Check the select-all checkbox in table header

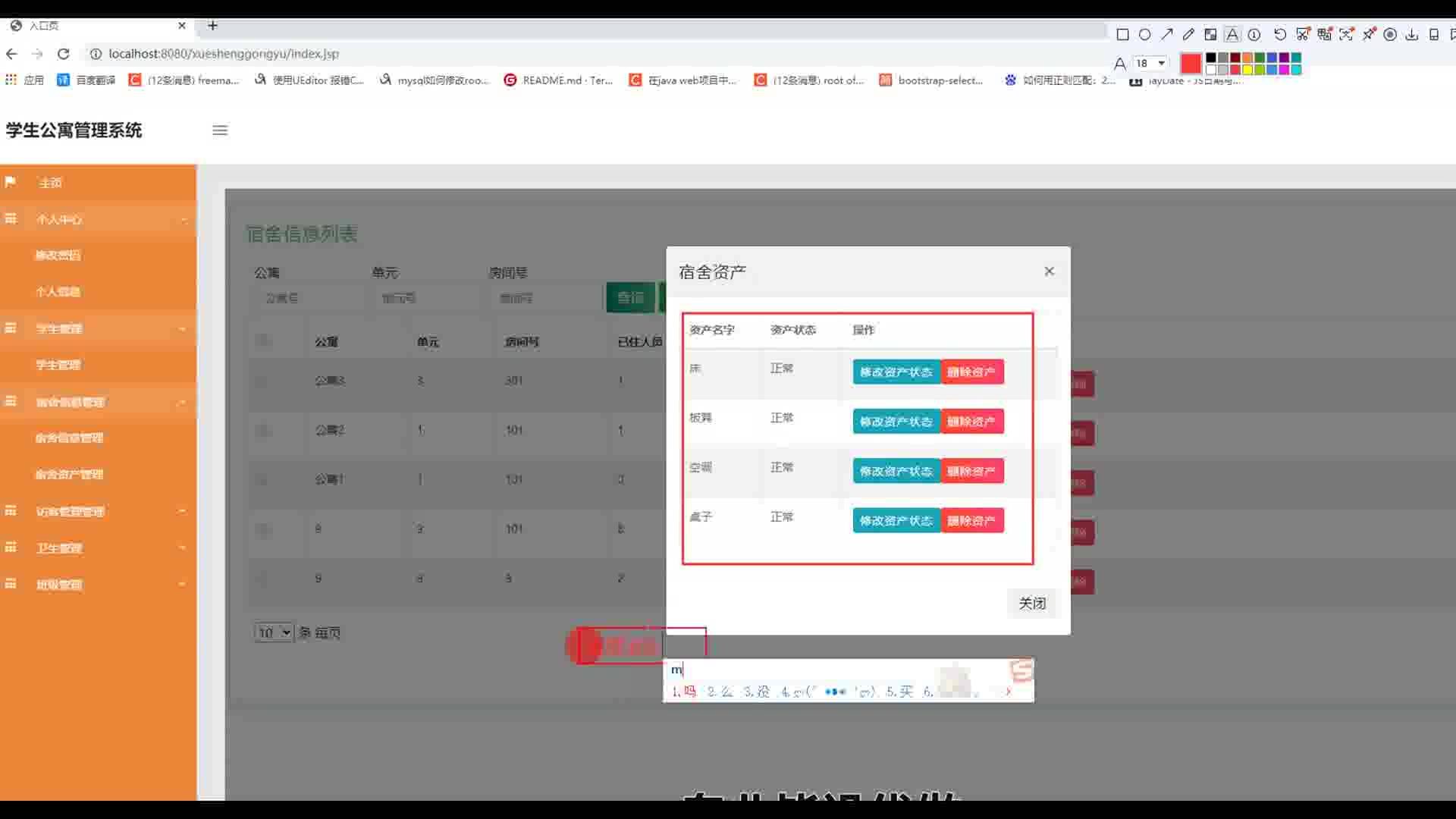263,340
